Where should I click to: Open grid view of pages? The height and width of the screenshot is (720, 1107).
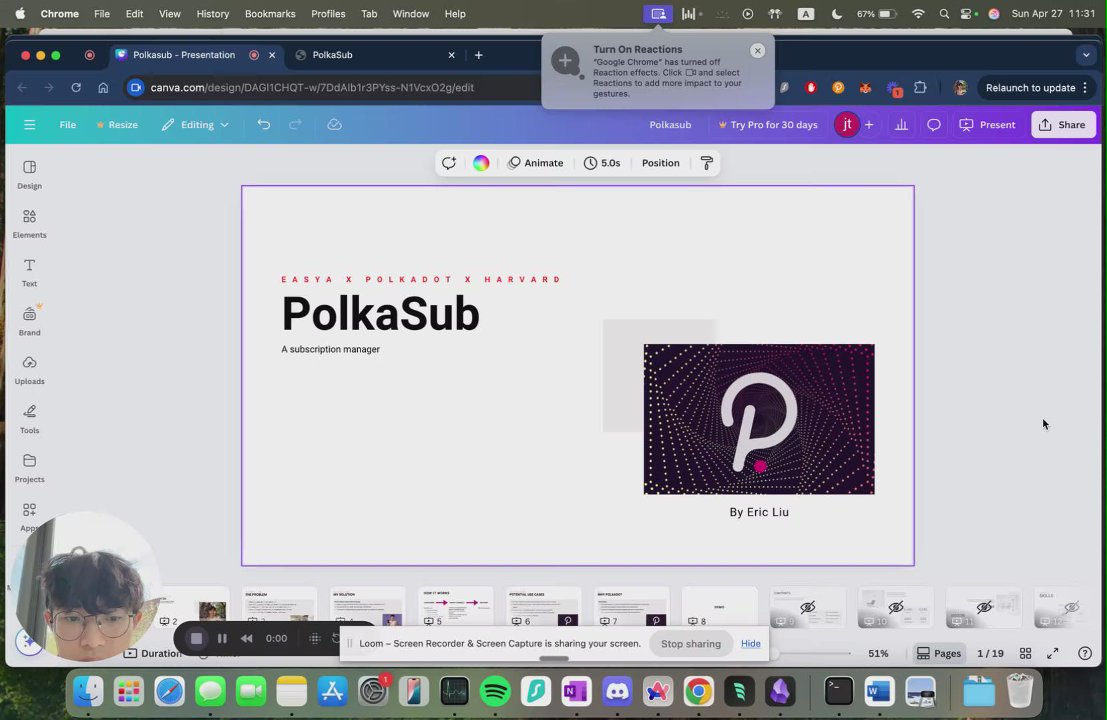click(x=1025, y=654)
